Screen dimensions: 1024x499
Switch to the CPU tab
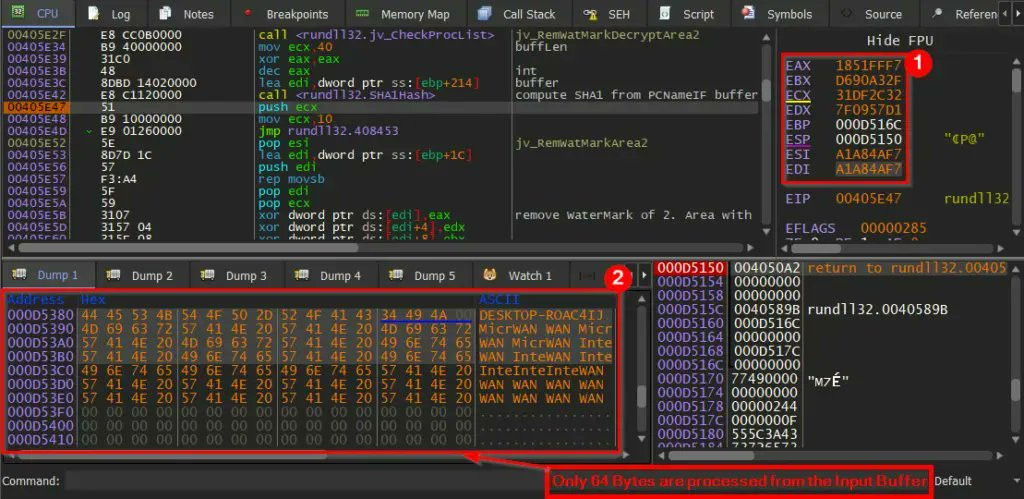coord(37,14)
